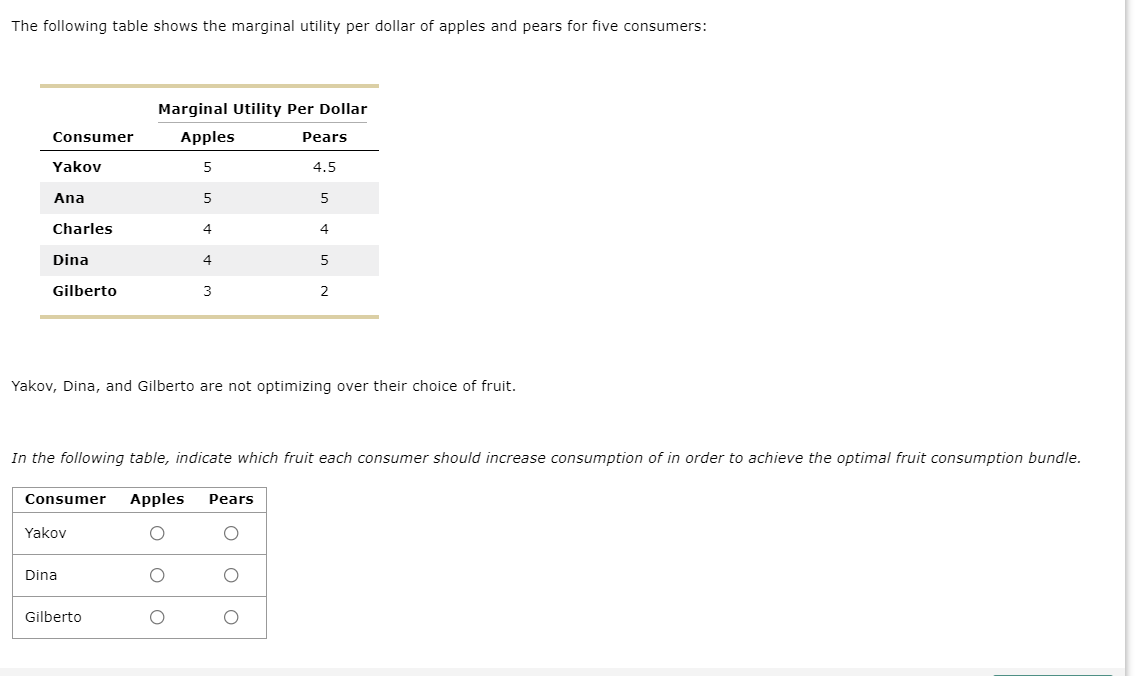Select the Apples radio button for Dina
This screenshot has height=676, width=1138.
[157, 575]
